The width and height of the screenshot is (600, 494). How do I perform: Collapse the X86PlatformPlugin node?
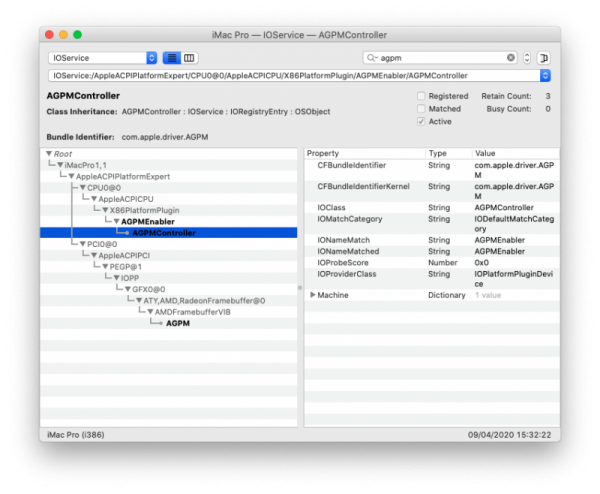pyautogui.click(x=105, y=210)
